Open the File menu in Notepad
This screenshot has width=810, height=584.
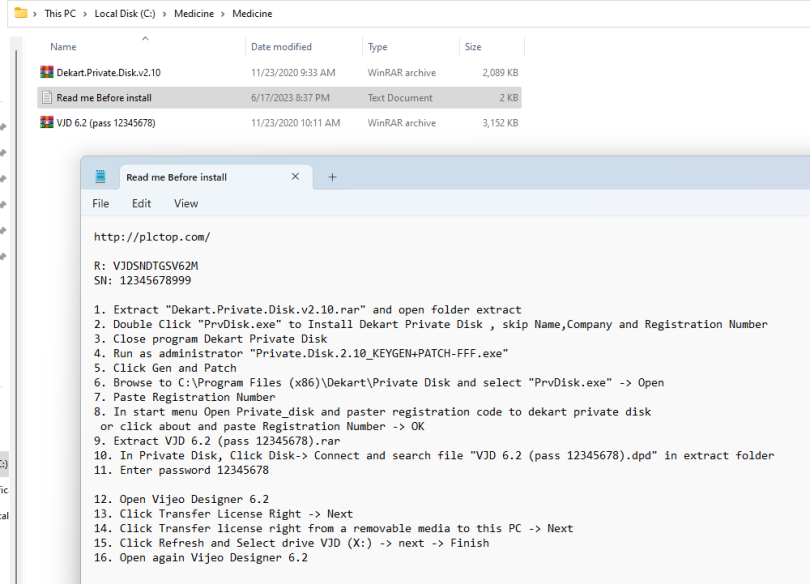coord(99,203)
